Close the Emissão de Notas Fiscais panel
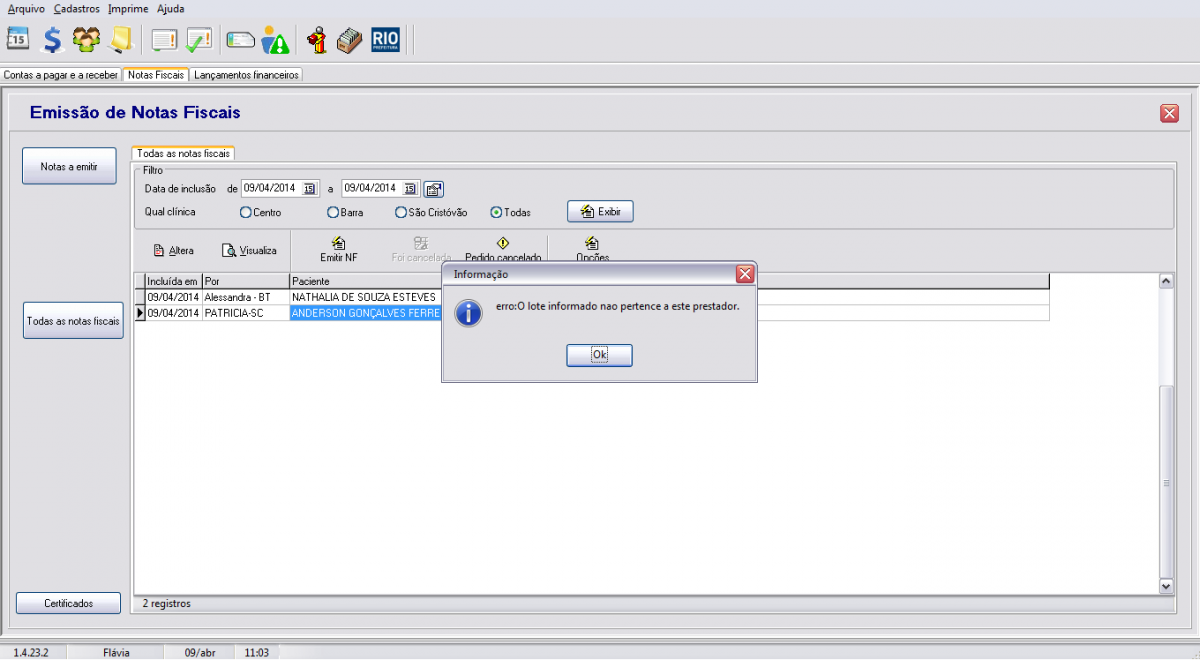Viewport: 1200px width, 660px height. (1169, 113)
